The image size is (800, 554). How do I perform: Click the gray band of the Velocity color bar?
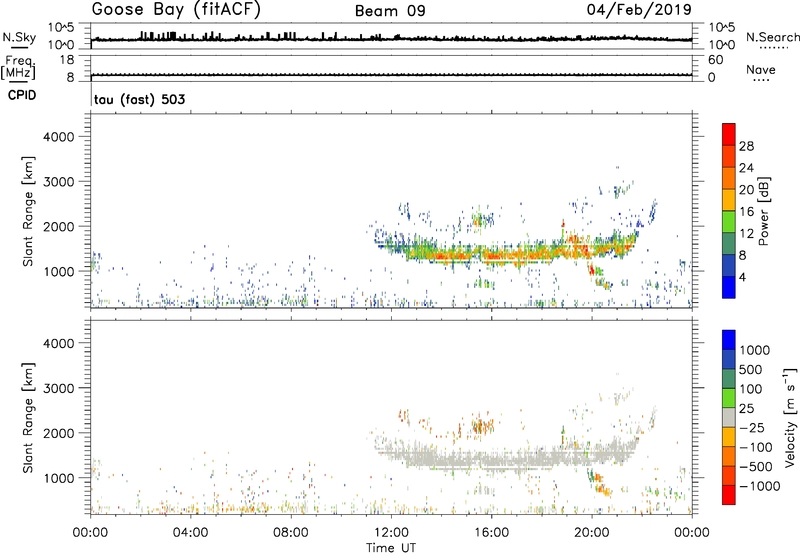(x=729, y=417)
